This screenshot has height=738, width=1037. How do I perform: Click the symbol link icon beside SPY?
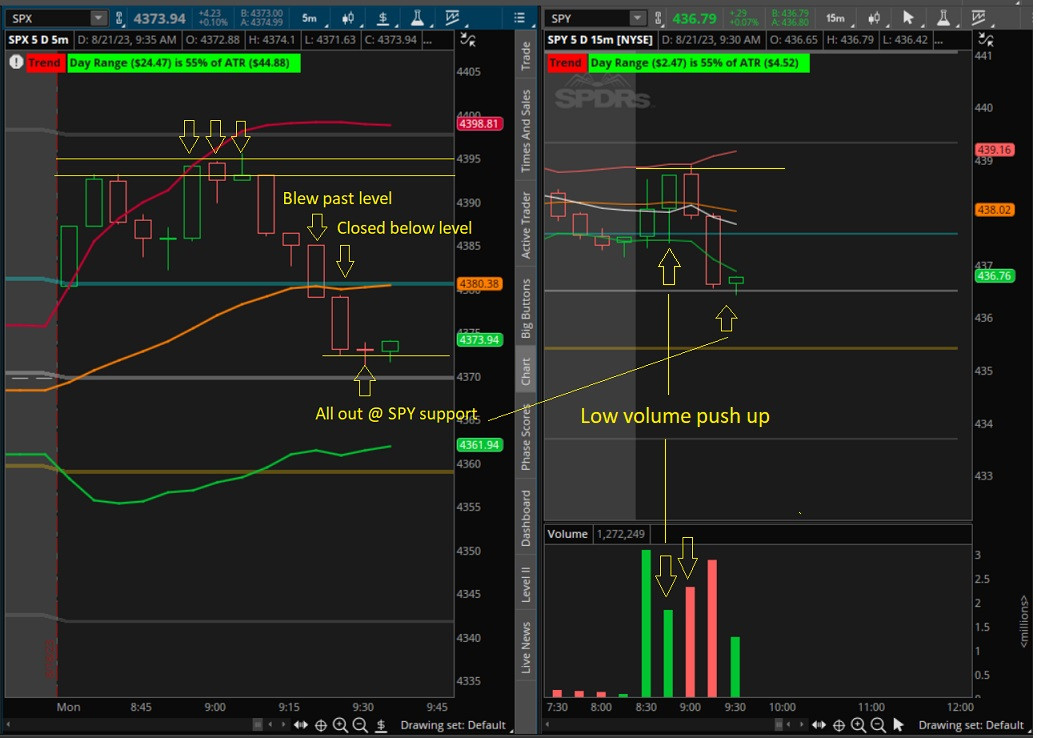659,18
